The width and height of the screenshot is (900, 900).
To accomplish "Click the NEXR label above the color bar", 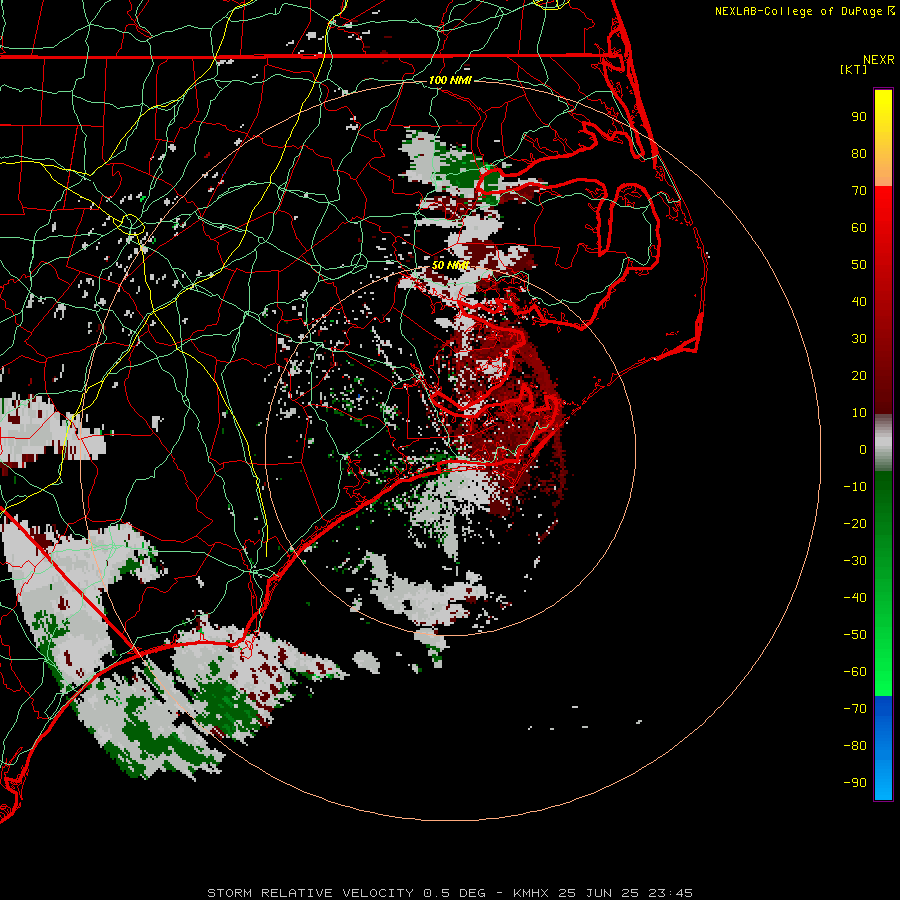I will point(879,60).
